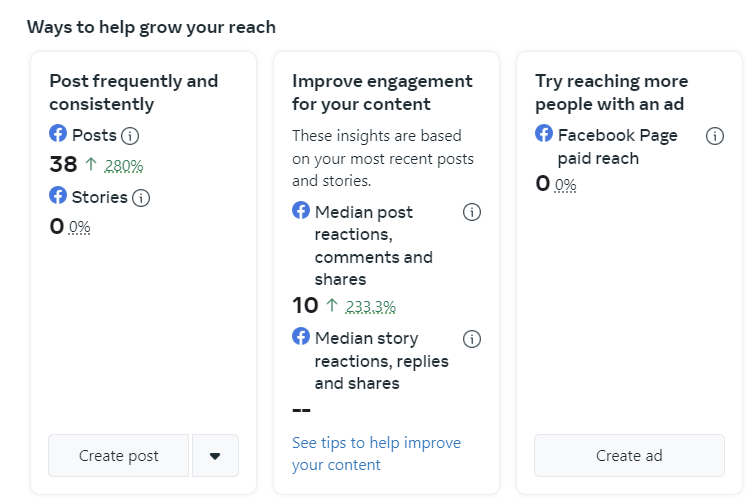Expand the dropdown arrow beside Create post
This screenshot has height=504, width=755.
215,456
